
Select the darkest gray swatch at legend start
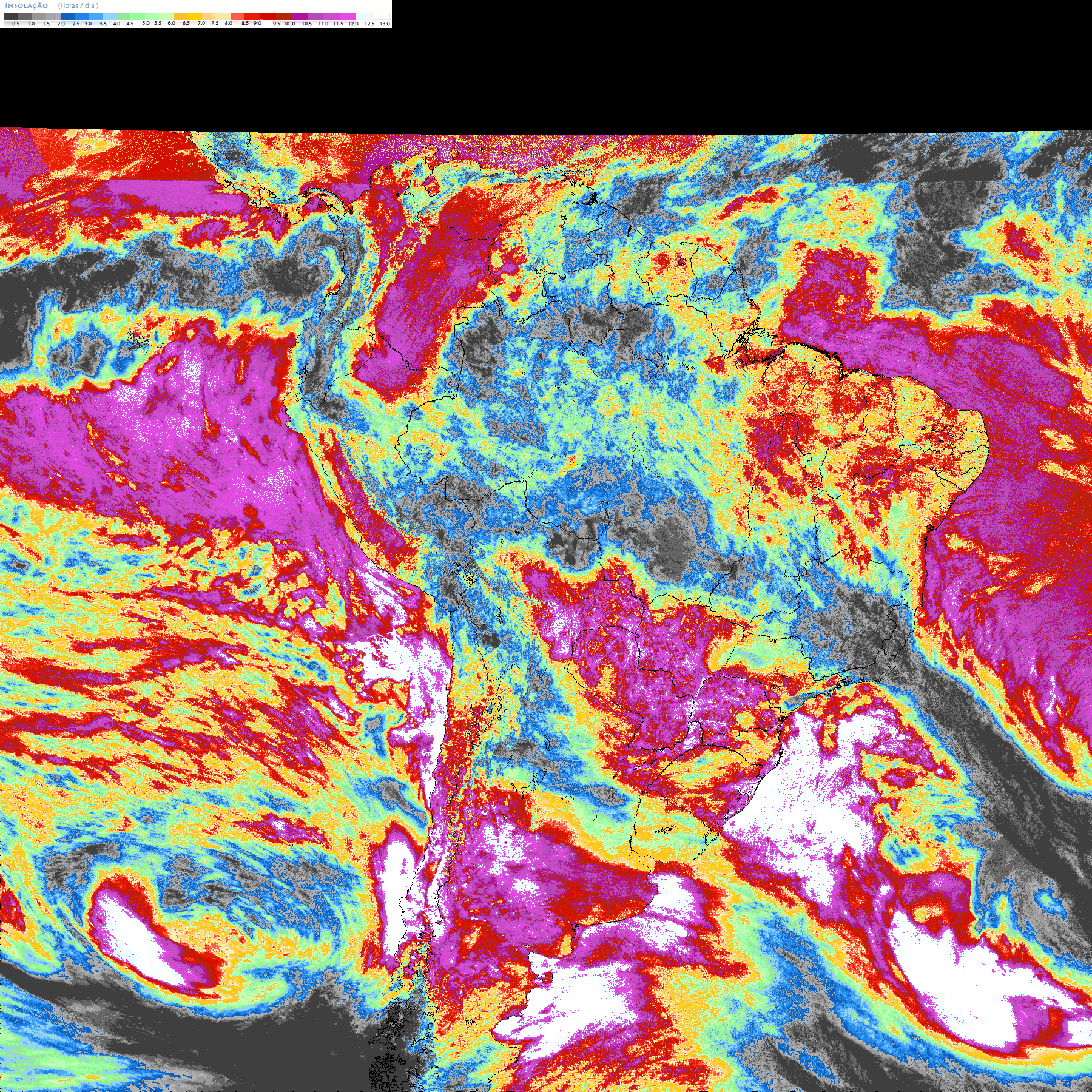10,16
